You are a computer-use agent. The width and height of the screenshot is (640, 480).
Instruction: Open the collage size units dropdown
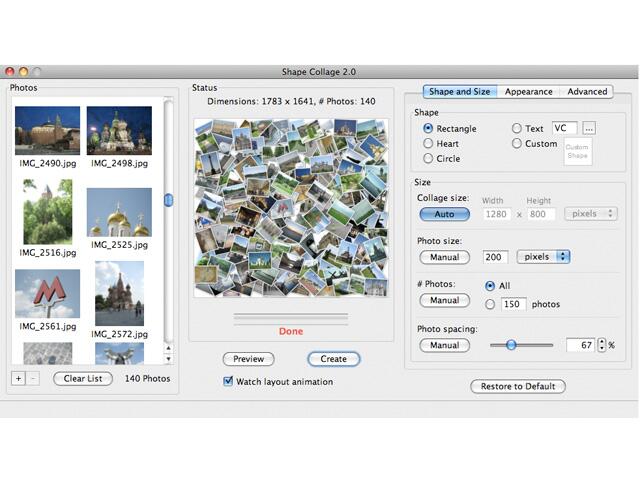click(590, 214)
